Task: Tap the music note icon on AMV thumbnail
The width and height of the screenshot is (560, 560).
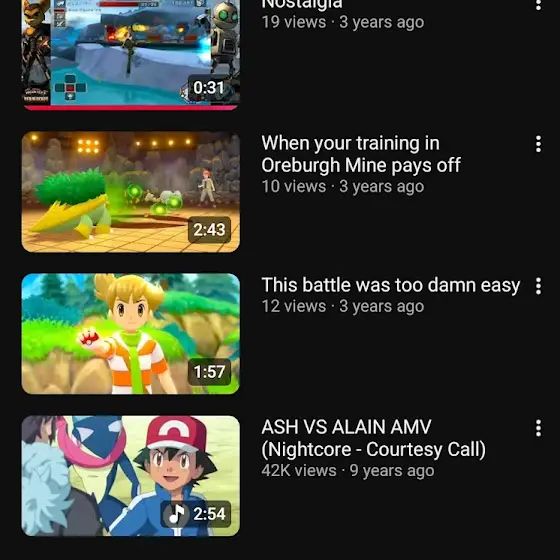Action: 176,514
